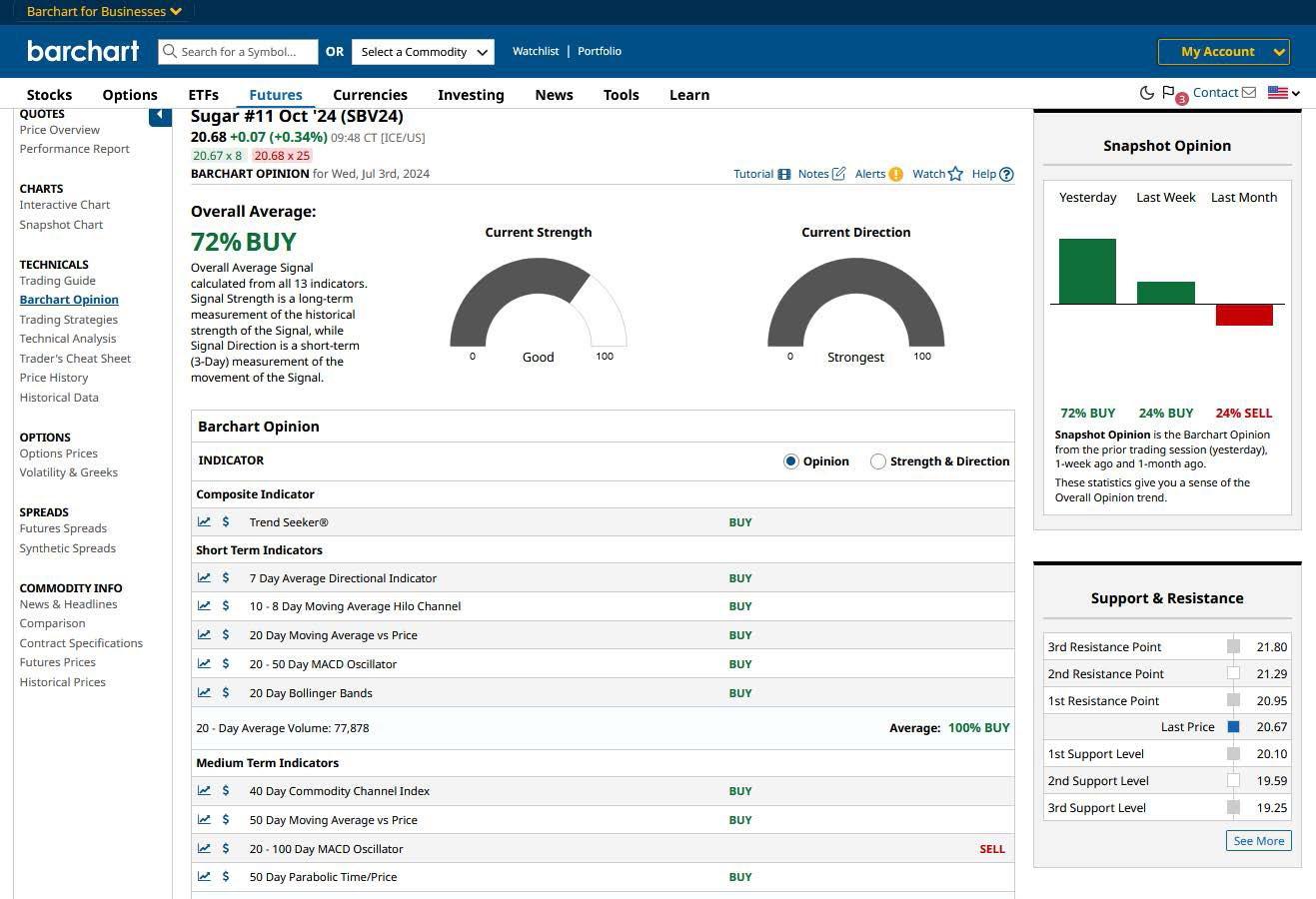Screen dimensions: 1316x899
Task: Open chart icon for Trend Seeker row
Action: click(204, 521)
